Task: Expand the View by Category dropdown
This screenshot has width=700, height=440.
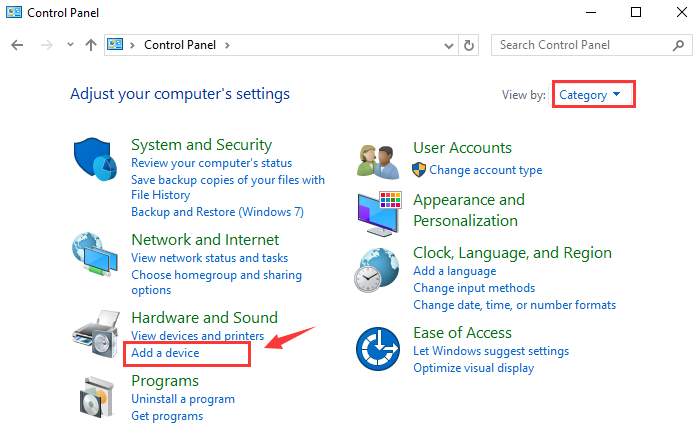Action: (590, 95)
